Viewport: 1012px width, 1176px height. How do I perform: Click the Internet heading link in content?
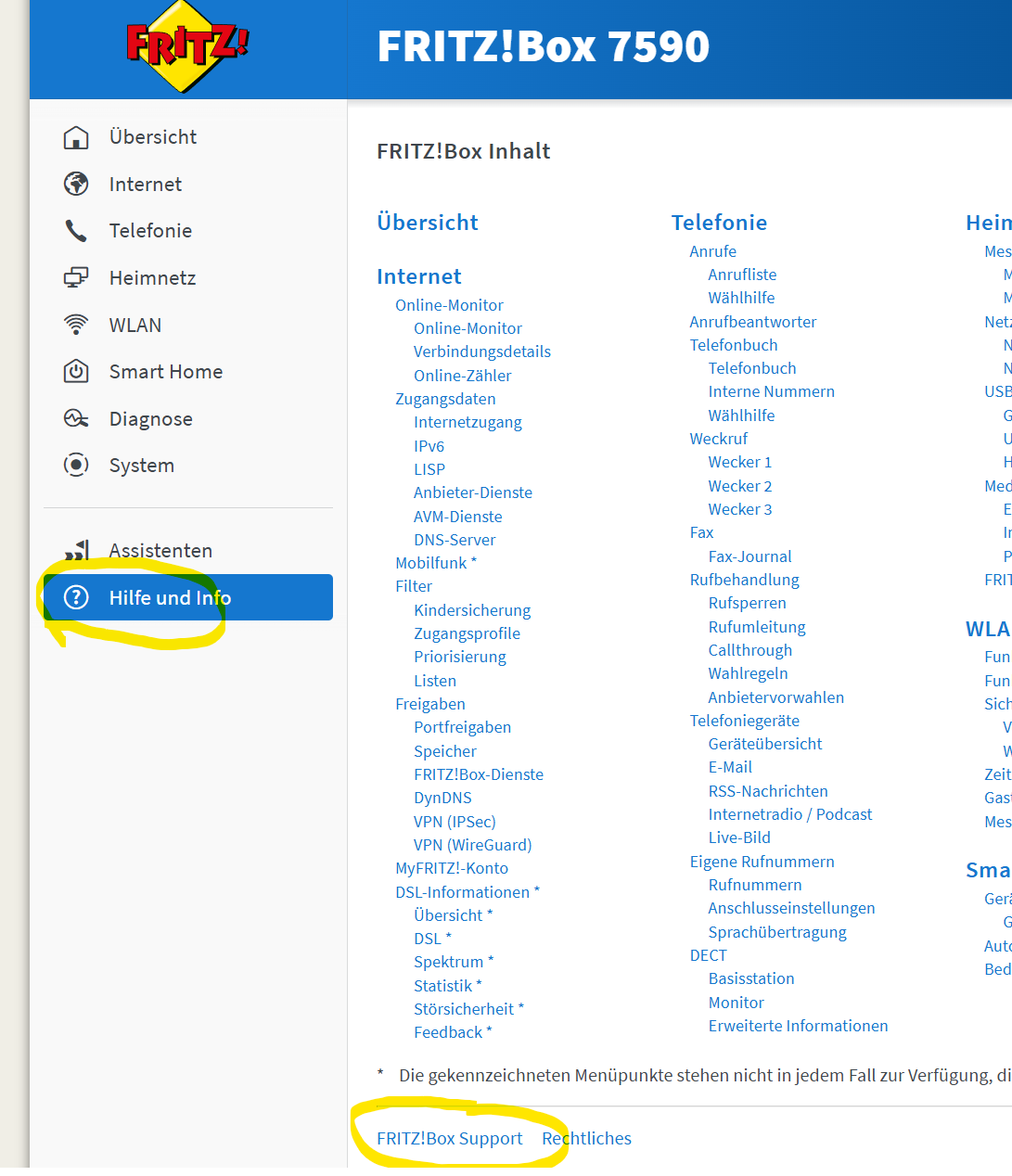(419, 276)
